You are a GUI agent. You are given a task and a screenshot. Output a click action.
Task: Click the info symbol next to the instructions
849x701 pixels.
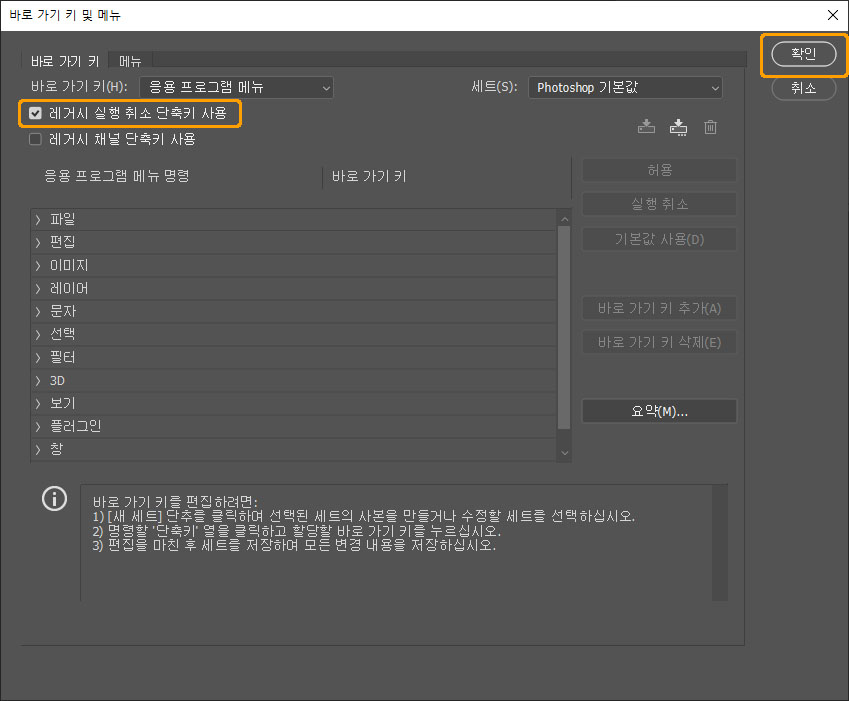click(x=54, y=498)
